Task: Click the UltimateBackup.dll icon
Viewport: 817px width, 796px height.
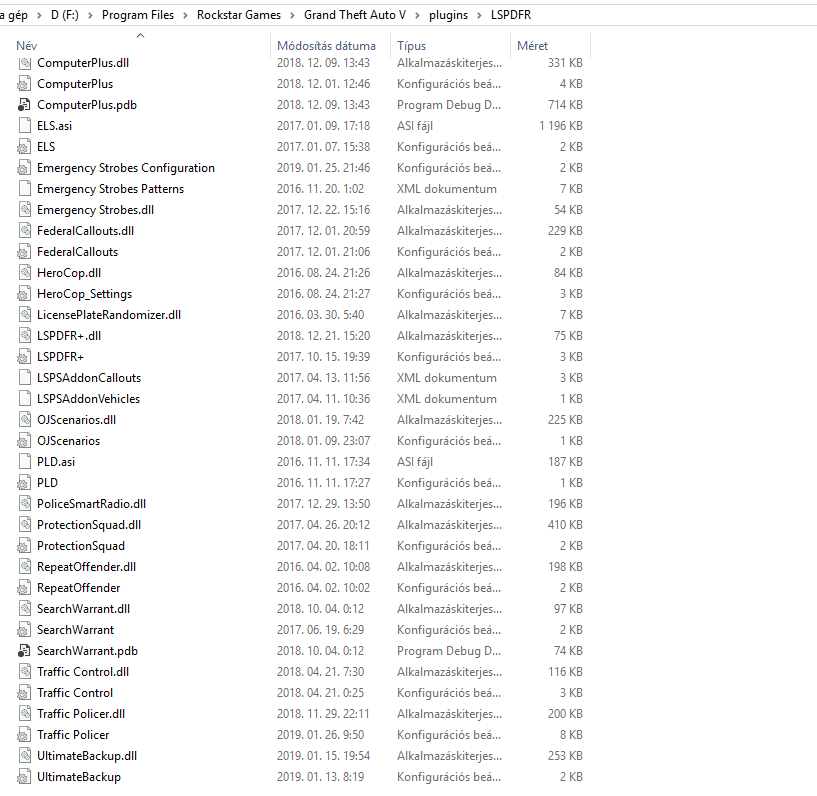Action: [x=24, y=756]
